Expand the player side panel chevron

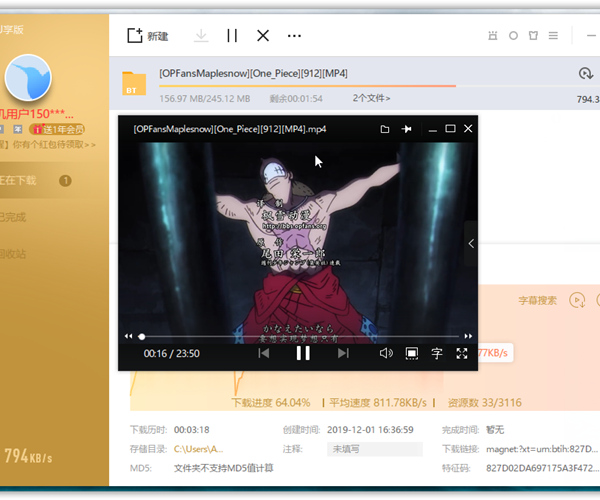tap(471, 244)
